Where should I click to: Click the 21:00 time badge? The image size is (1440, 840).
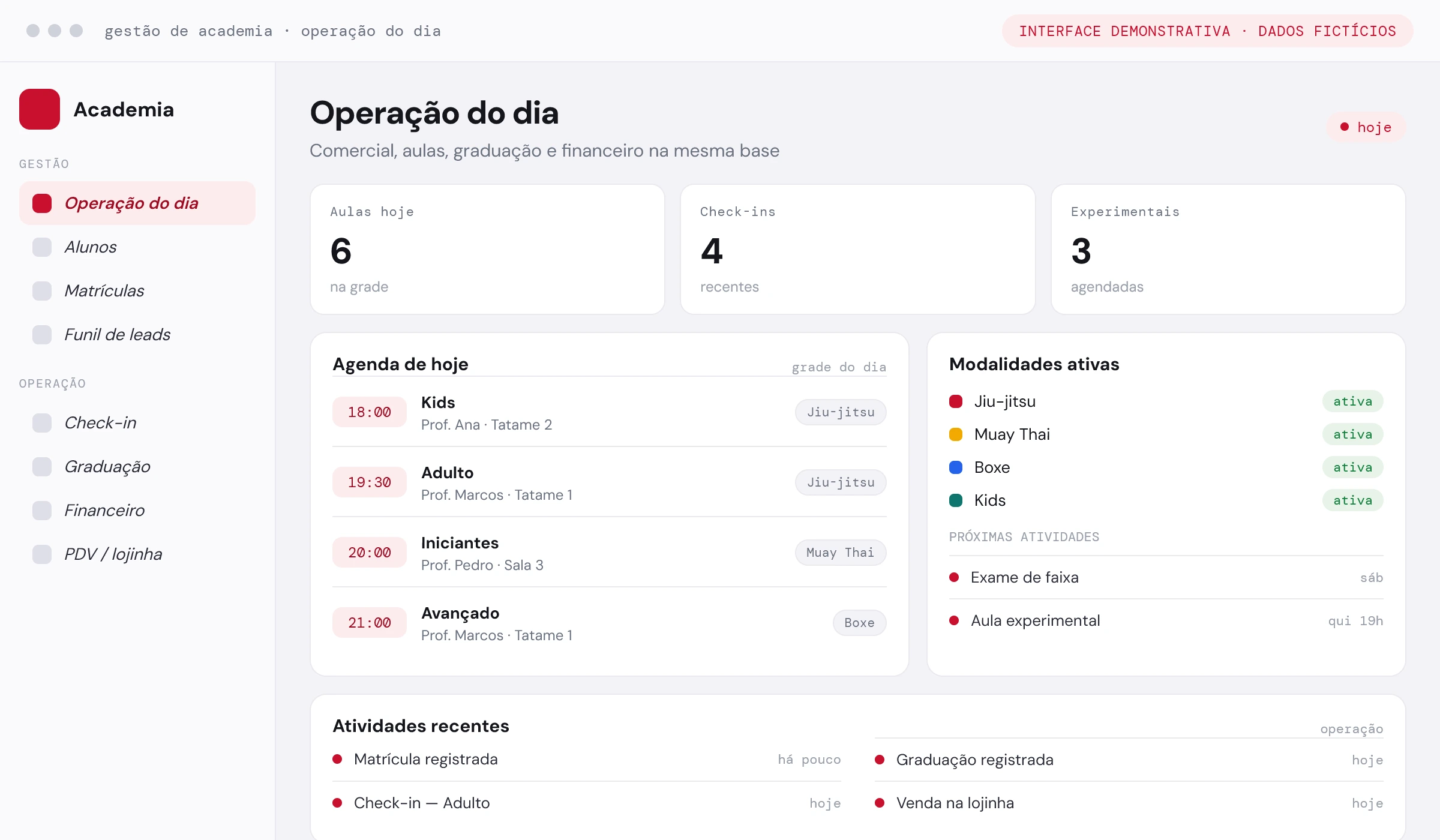click(370, 623)
